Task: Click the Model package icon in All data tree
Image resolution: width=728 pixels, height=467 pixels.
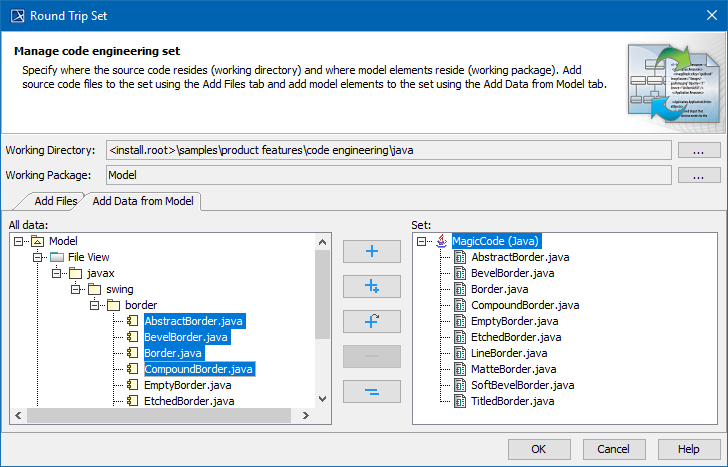Action: pos(38,241)
